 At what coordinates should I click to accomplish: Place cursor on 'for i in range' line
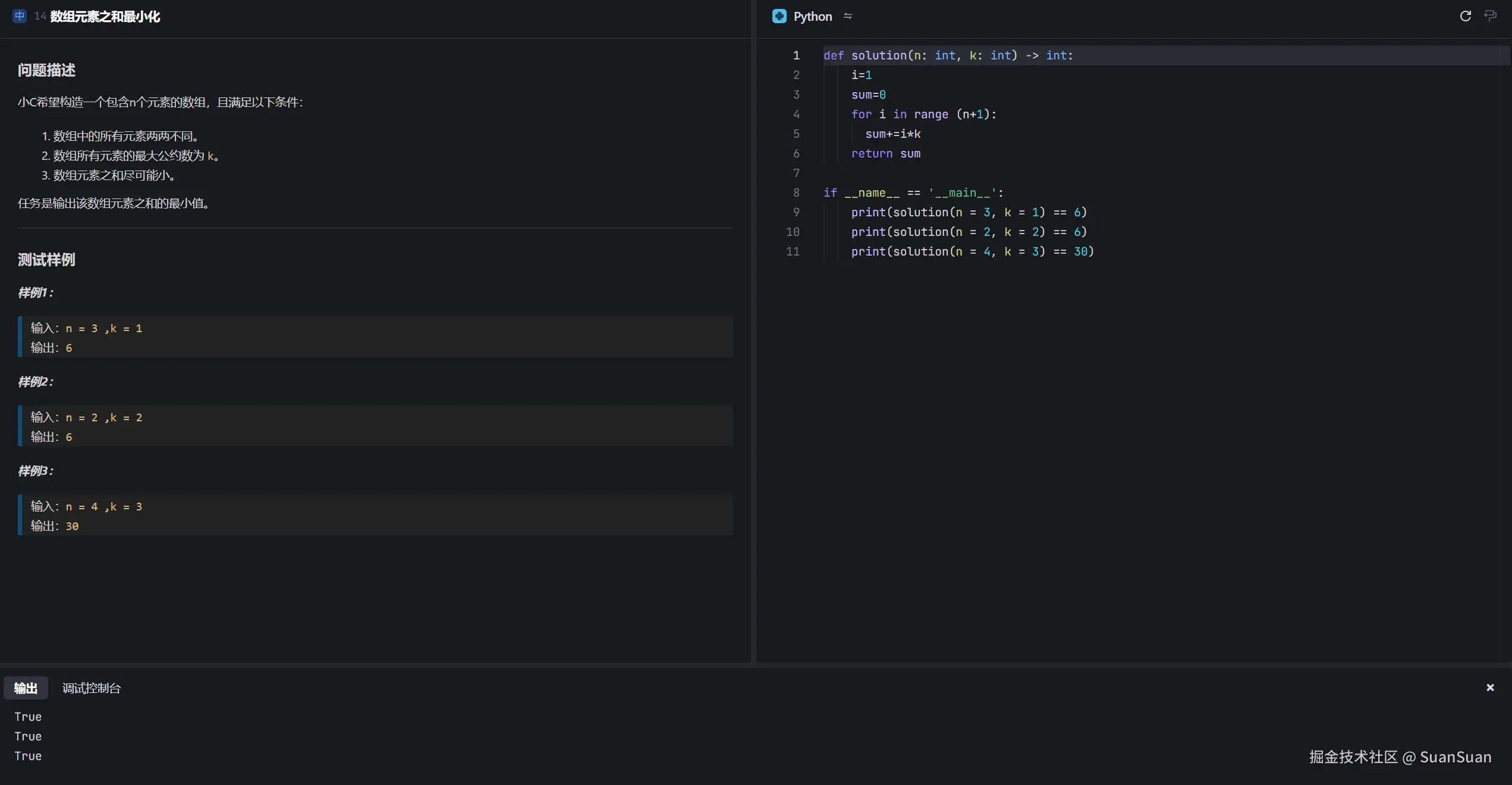[x=923, y=114]
